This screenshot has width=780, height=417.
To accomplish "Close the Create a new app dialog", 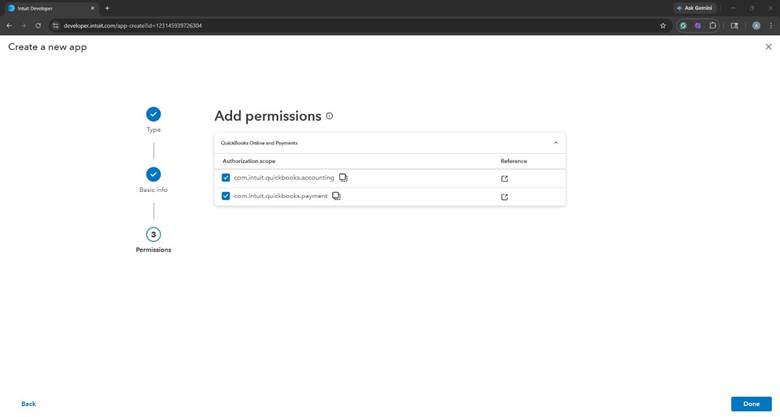I will 769,47.
